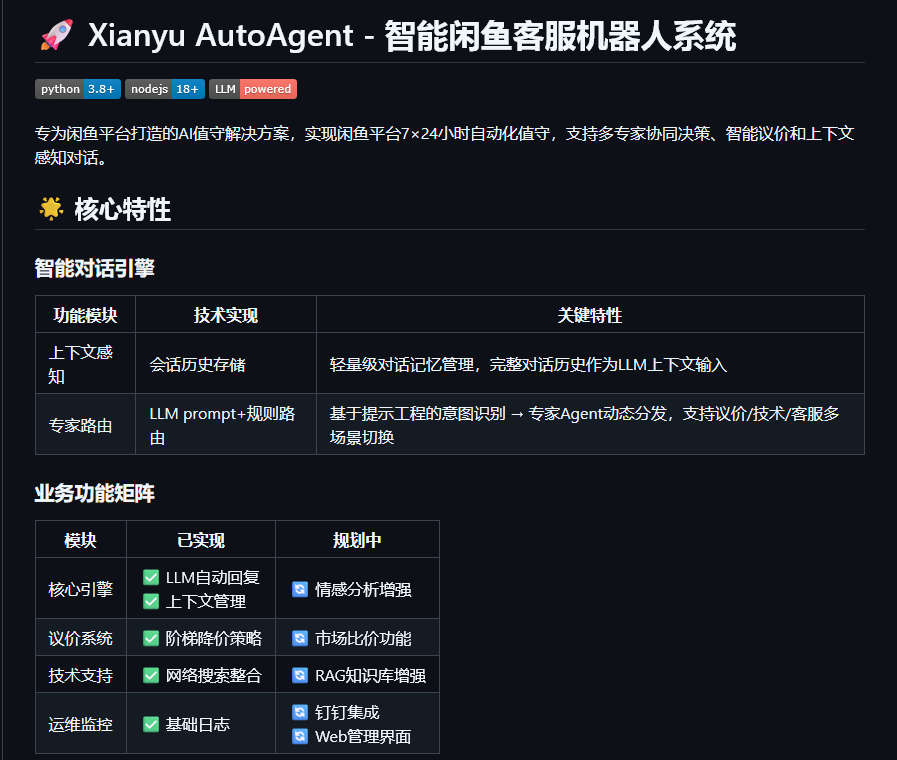Click the RAG知识库增强 text
The height and width of the screenshot is (760, 897).
point(370,675)
